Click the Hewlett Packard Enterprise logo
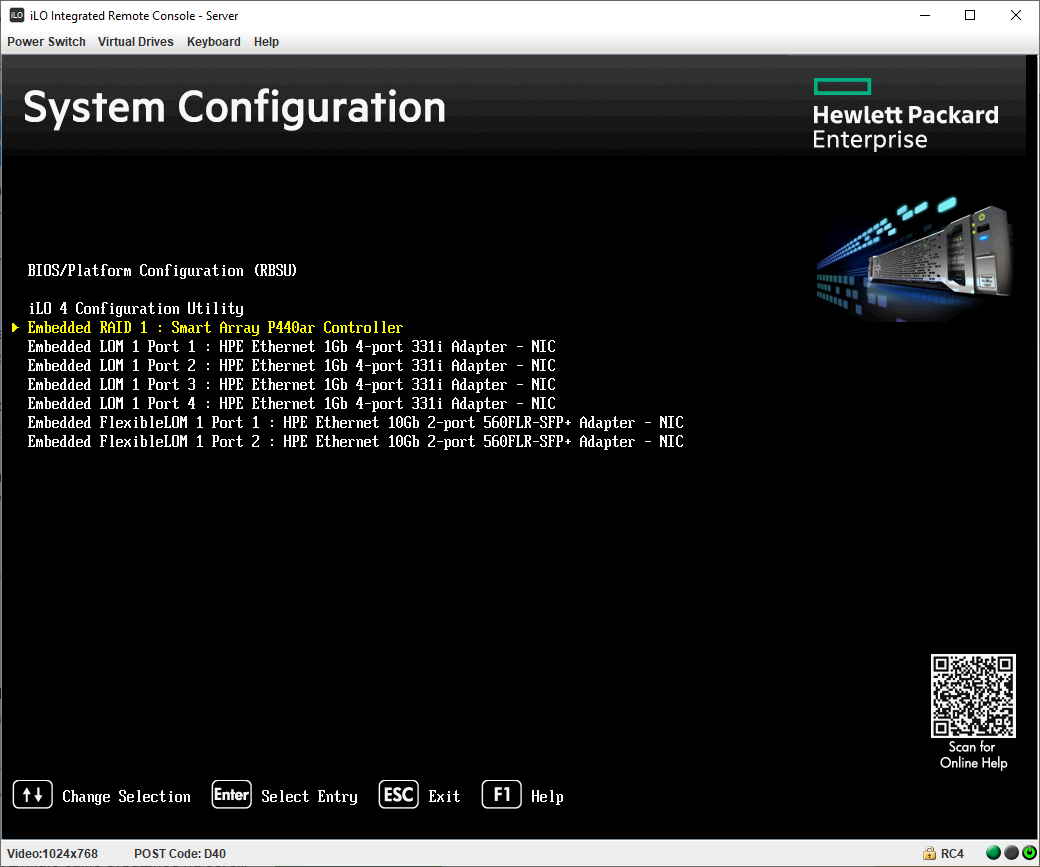 (x=905, y=114)
